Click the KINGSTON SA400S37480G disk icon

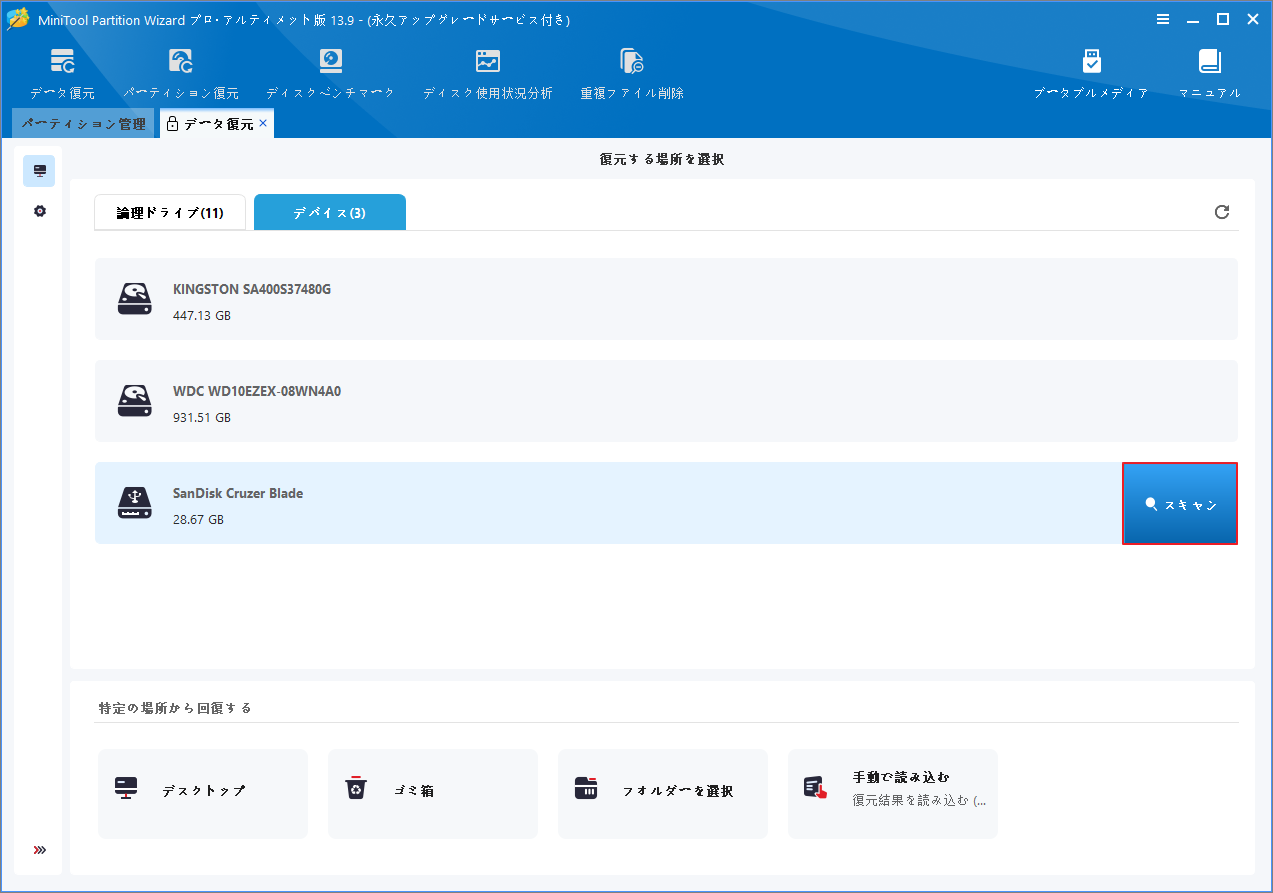[x=135, y=299]
